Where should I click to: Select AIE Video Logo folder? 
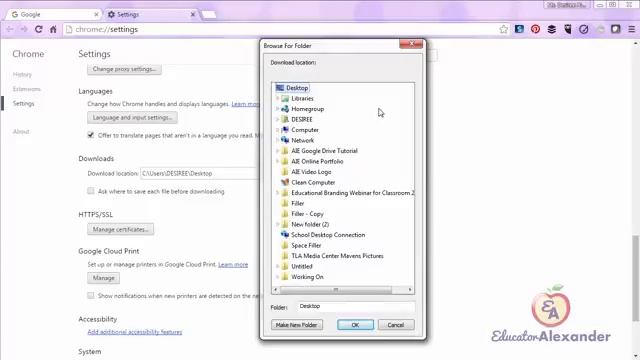tap(311, 172)
